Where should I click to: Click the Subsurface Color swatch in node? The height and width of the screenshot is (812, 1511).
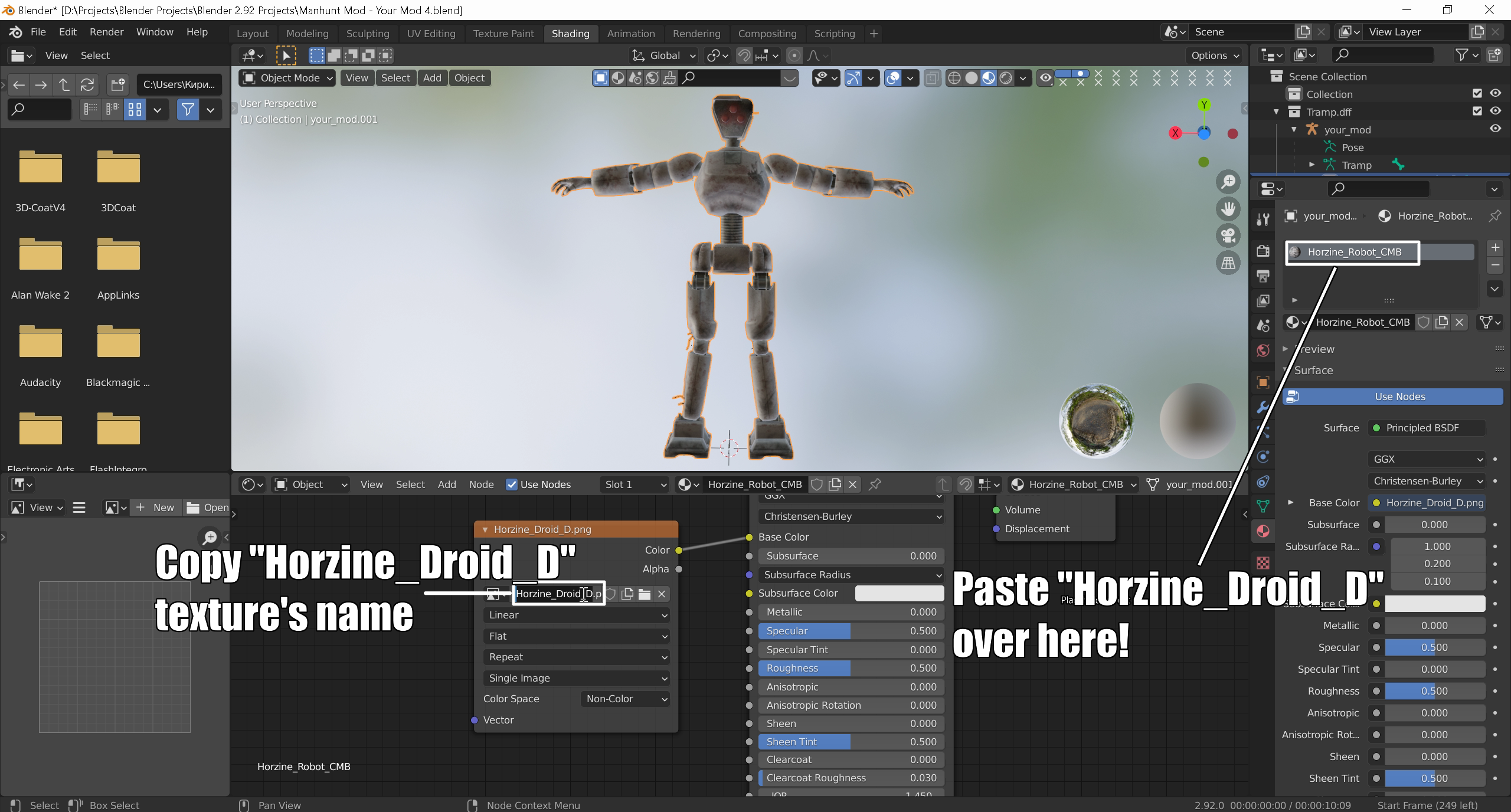point(899,594)
